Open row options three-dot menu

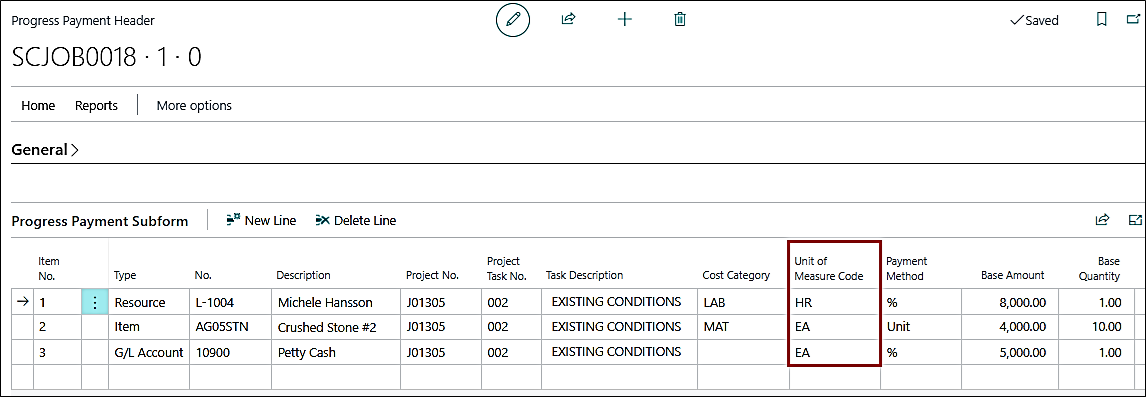94,303
